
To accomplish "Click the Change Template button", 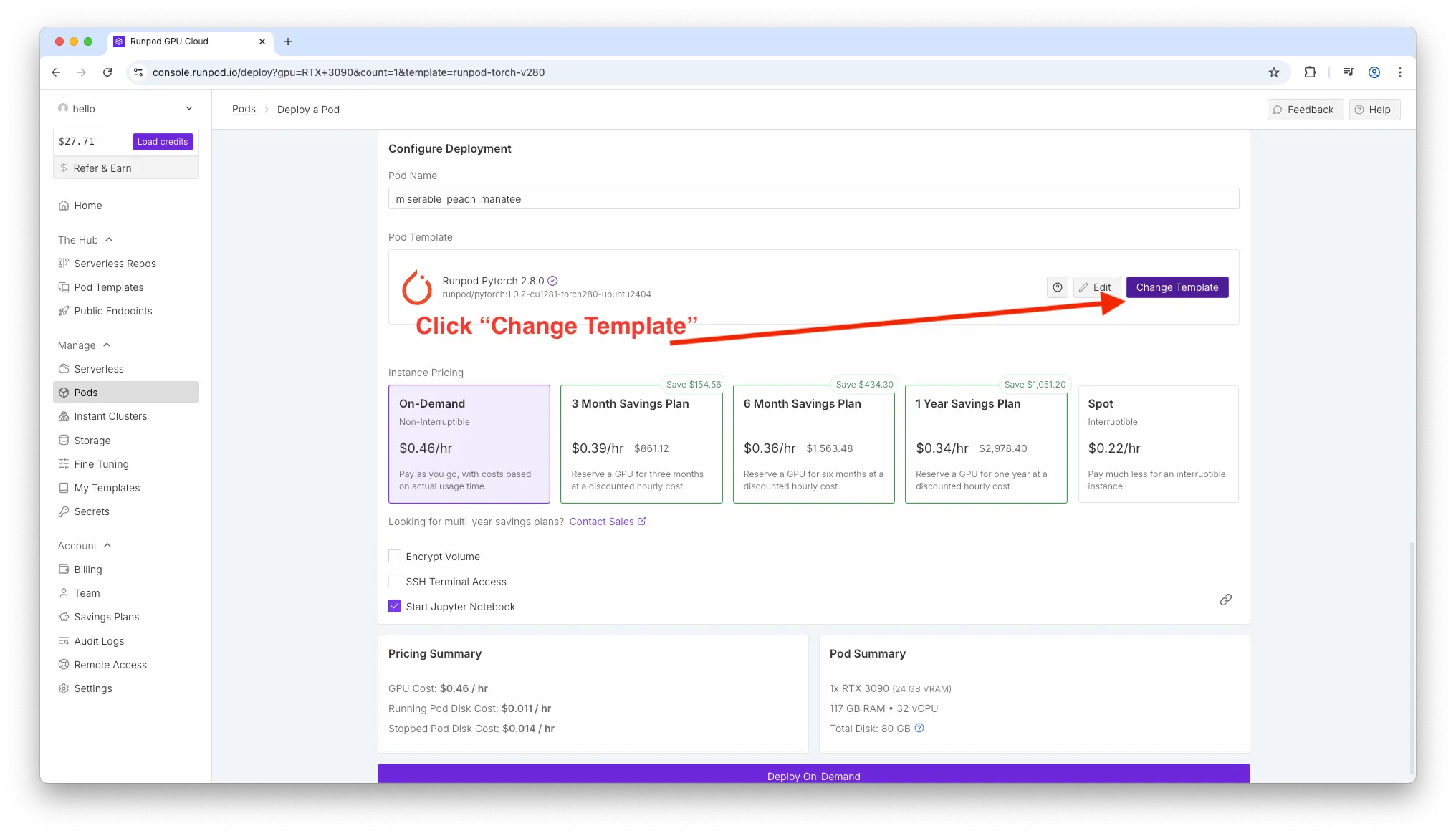I will pos(1177,287).
